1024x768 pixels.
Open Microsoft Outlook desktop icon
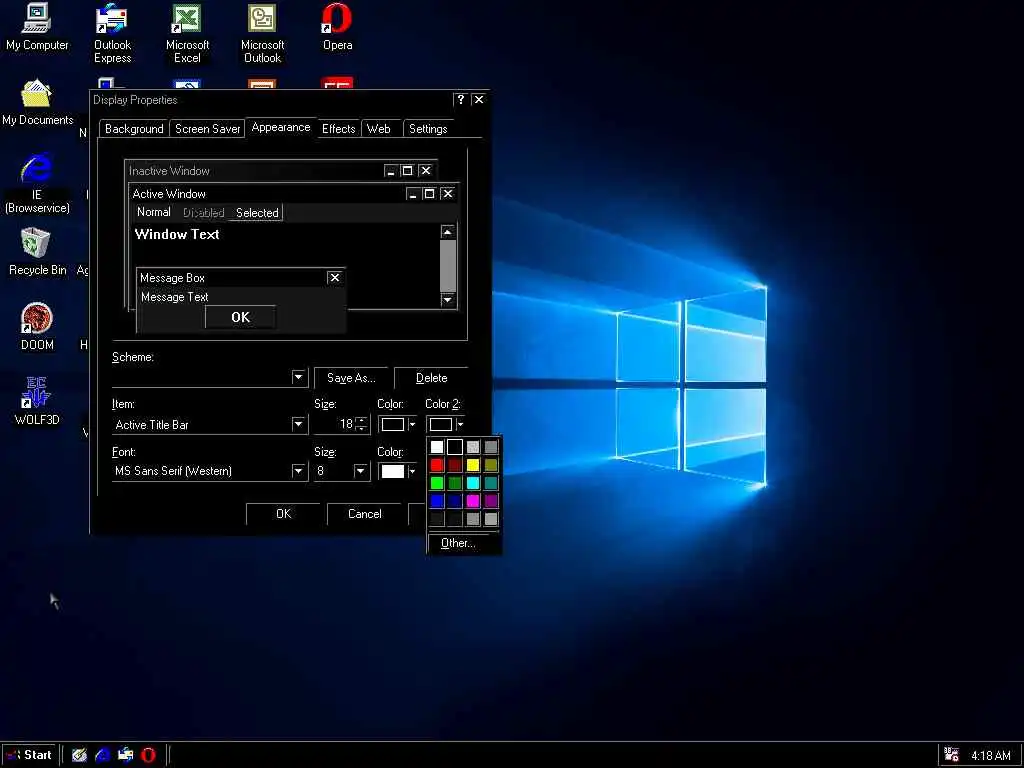pyautogui.click(x=262, y=34)
